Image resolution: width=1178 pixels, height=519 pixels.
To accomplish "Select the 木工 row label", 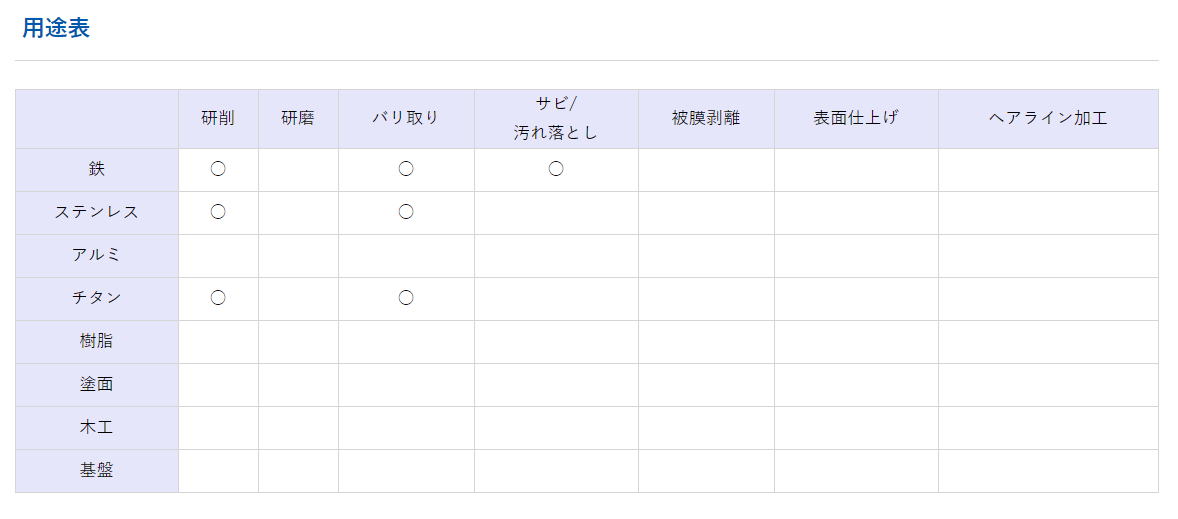I will pyautogui.click(x=97, y=427).
